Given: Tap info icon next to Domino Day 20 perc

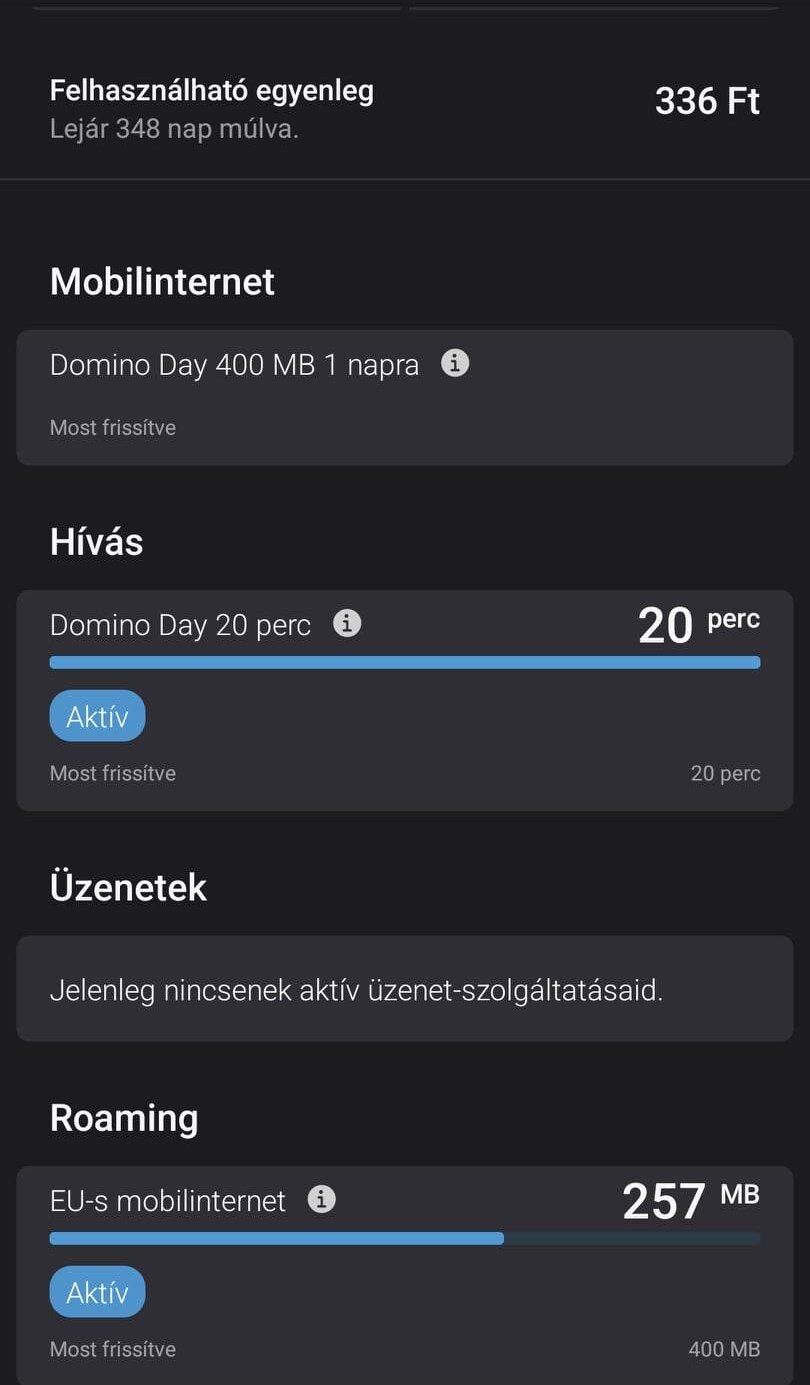Looking at the screenshot, I should point(347,624).
